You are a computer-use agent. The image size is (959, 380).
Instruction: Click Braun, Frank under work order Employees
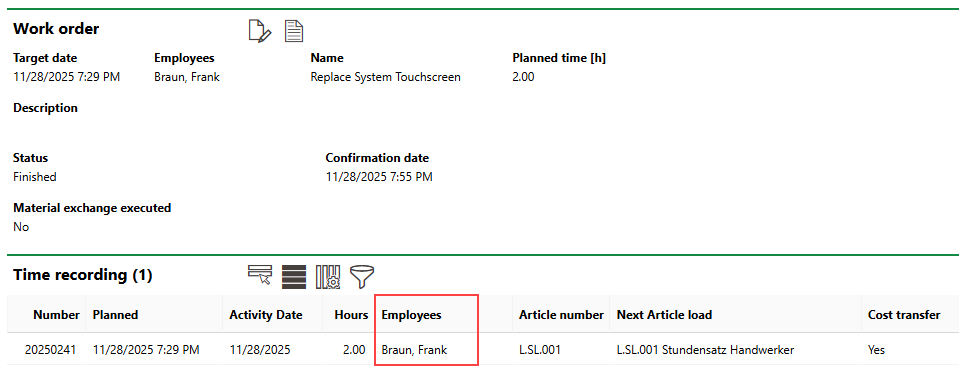tap(187, 77)
